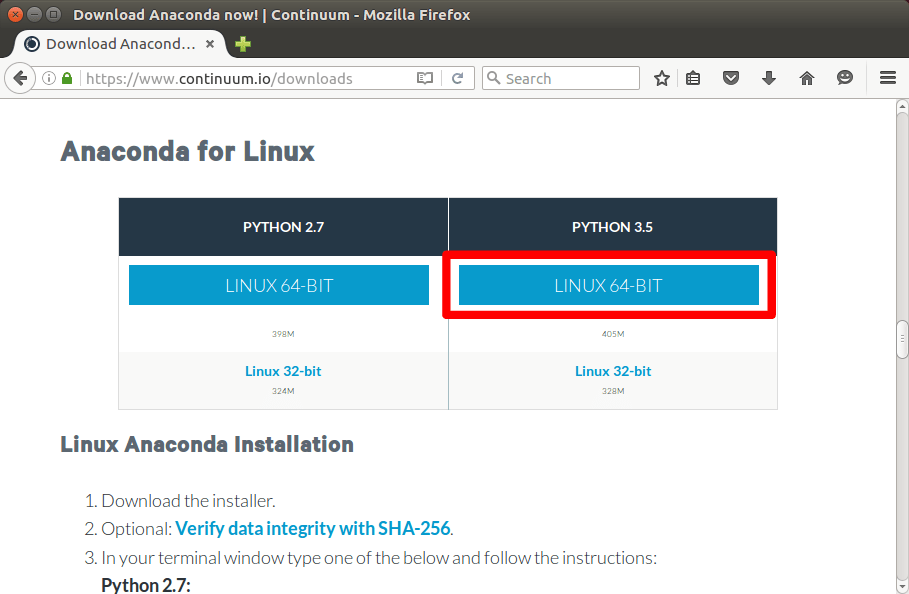Toggle Reader View icon in address bar
The image size is (909, 594).
pos(425,78)
